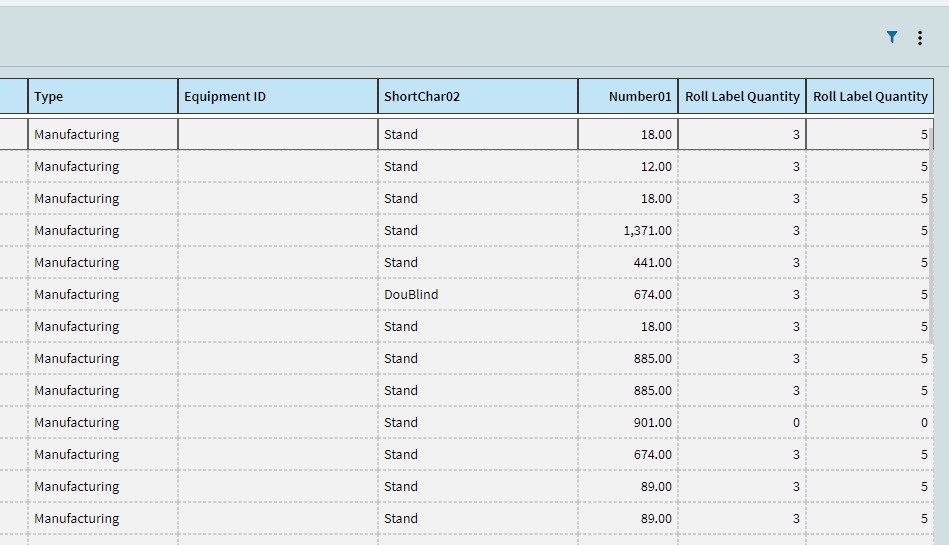This screenshot has width=949, height=545.
Task: Click the first Roll Label Quantity header
Action: 742,96
